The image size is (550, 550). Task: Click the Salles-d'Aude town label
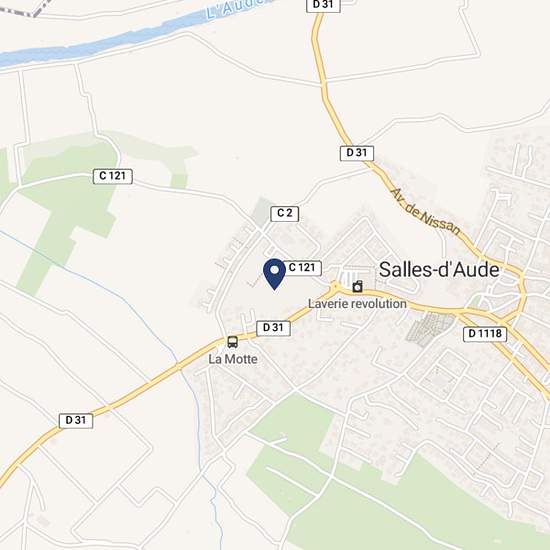tap(439, 270)
